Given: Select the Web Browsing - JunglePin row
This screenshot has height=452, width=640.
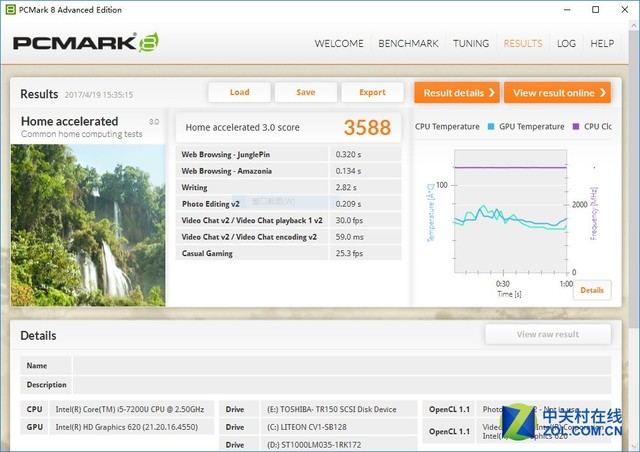Looking at the screenshot, I should point(288,154).
